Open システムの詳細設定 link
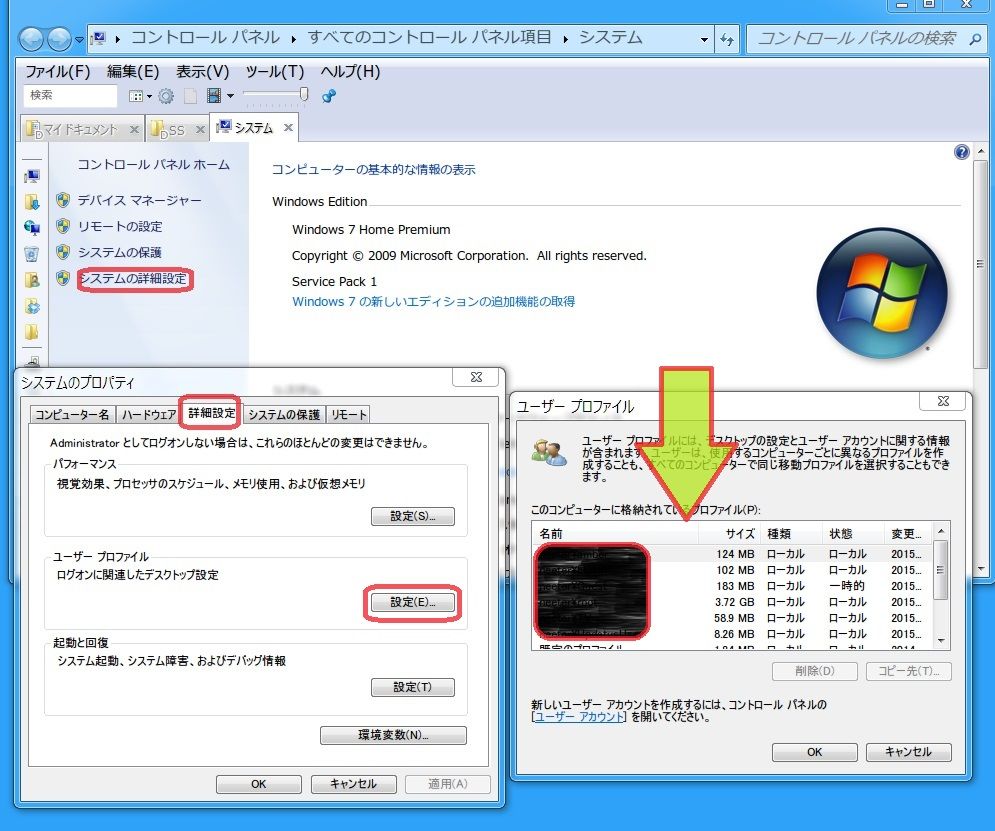Viewport: 995px width, 831px height. pos(133,278)
